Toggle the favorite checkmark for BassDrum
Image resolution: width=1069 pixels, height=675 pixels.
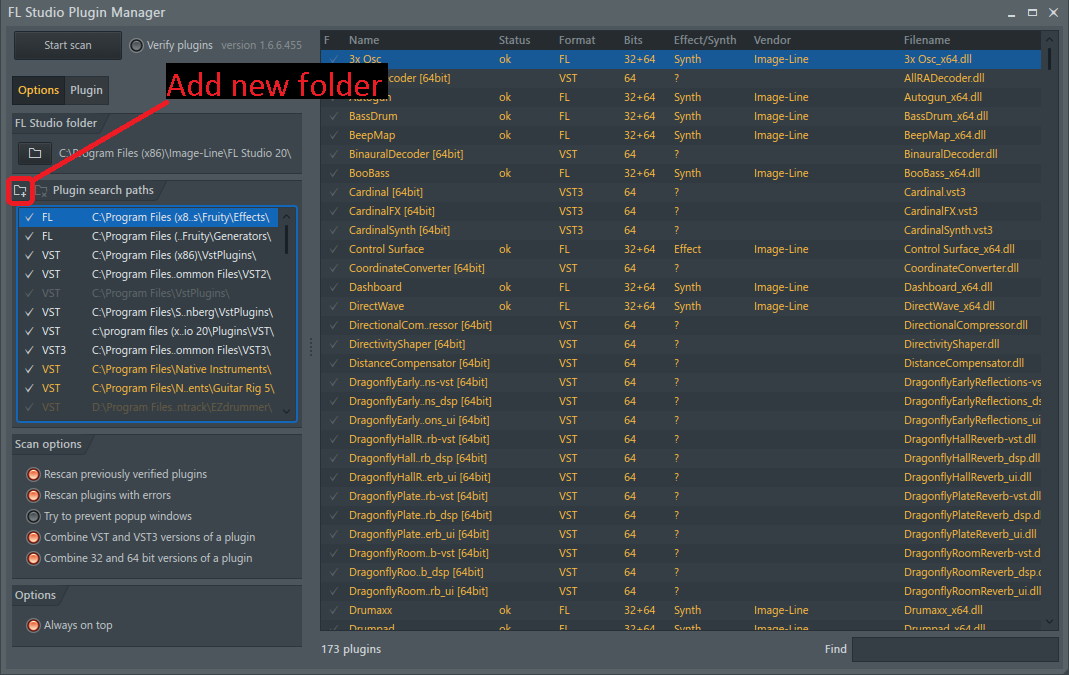click(334, 116)
